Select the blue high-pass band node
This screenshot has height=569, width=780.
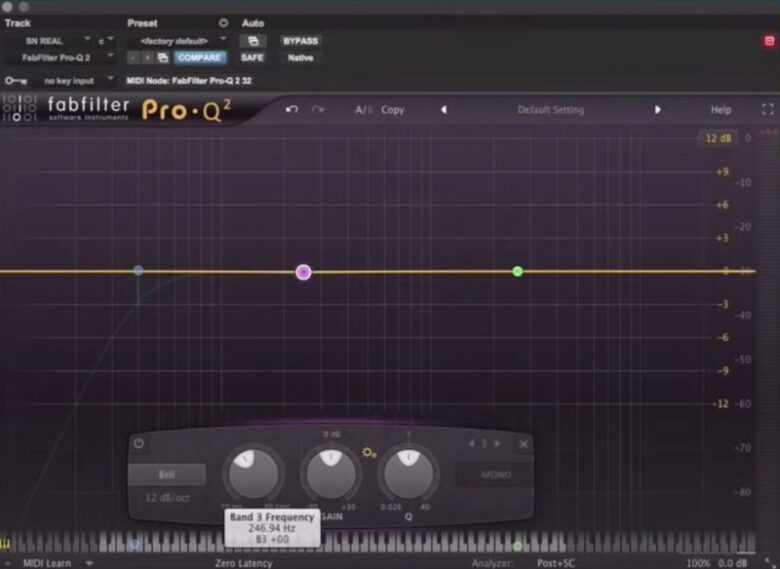(x=138, y=270)
